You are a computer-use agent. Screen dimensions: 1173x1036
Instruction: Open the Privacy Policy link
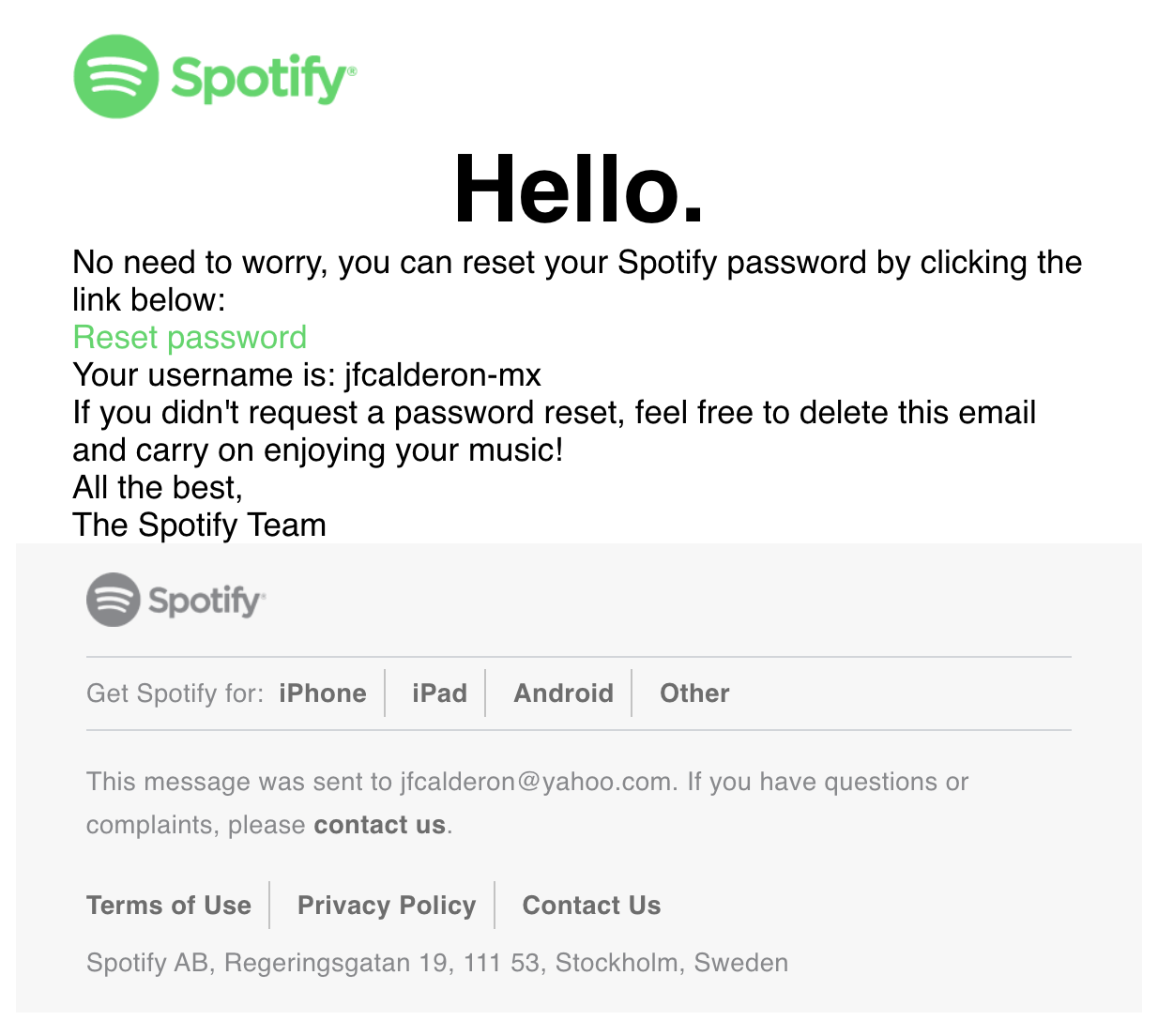tap(387, 906)
